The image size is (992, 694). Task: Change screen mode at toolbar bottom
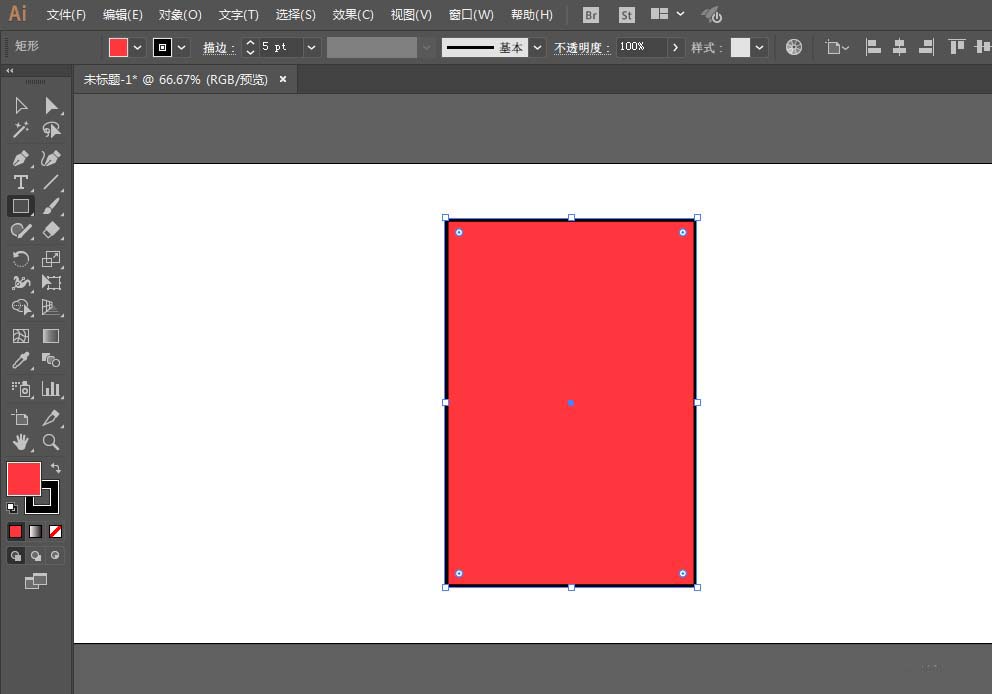point(36,581)
